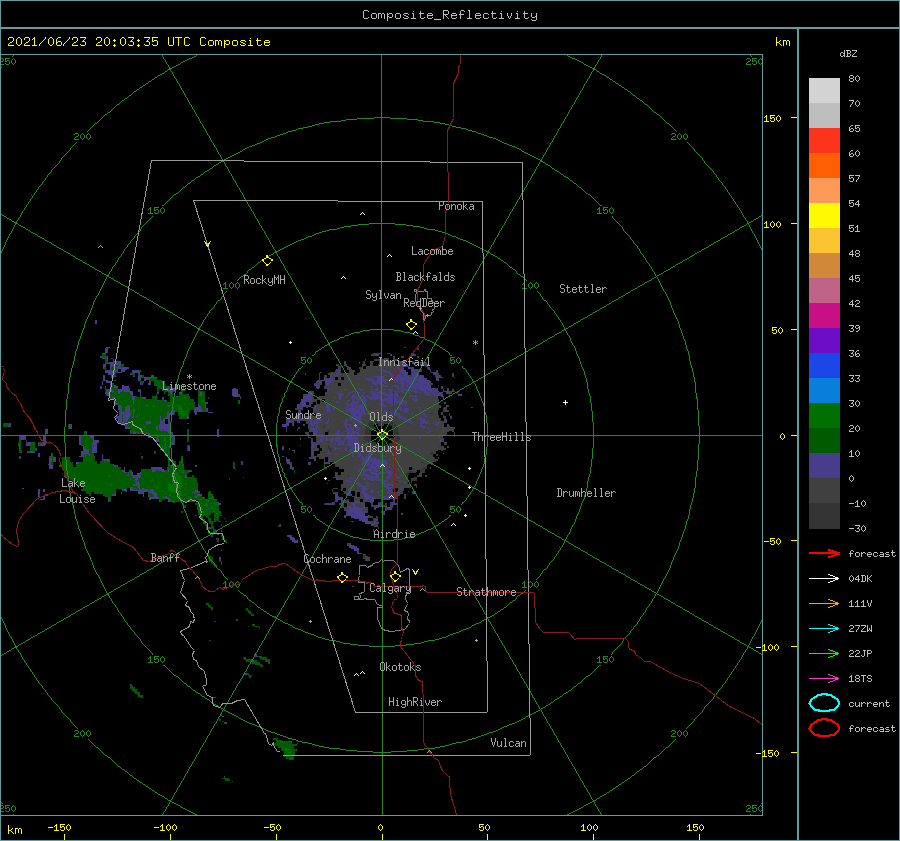The width and height of the screenshot is (900, 841).
Task: Click the Banff label
Action: [165, 558]
